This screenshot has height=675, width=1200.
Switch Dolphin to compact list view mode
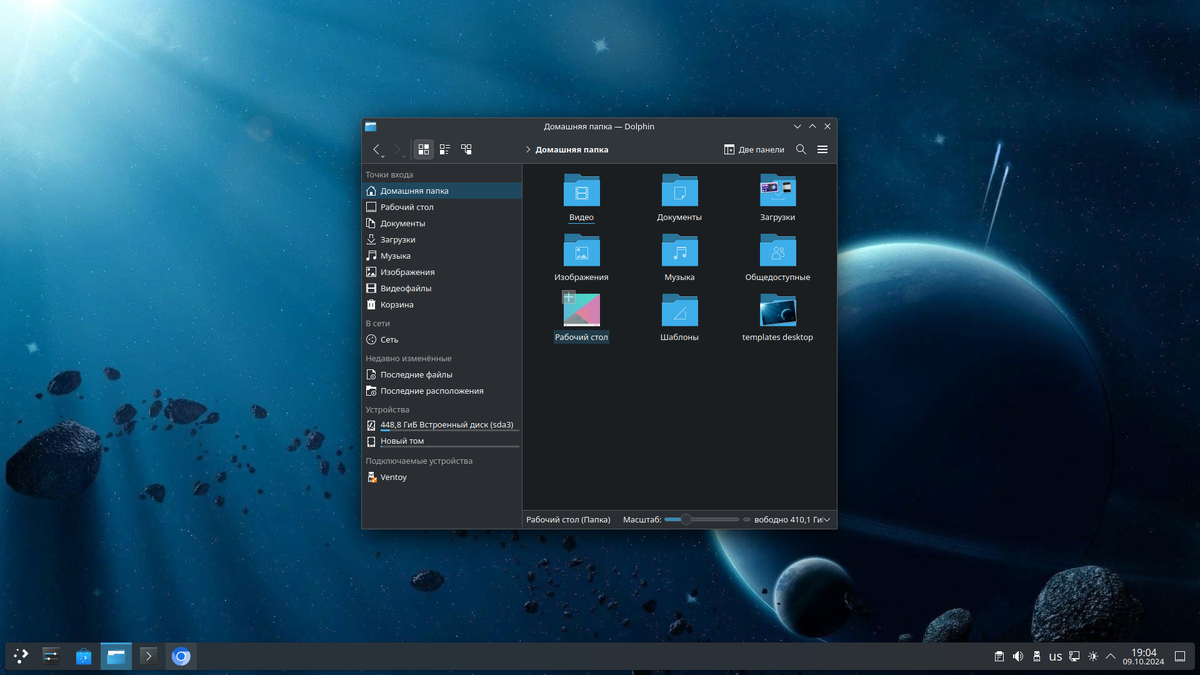pos(445,149)
